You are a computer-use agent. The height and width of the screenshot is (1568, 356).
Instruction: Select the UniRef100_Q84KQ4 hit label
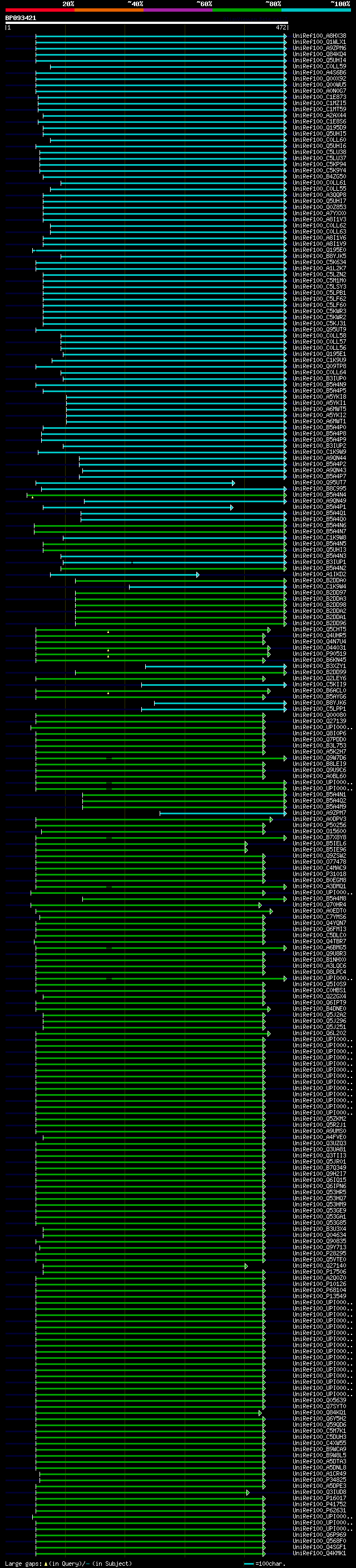tap(319, 54)
